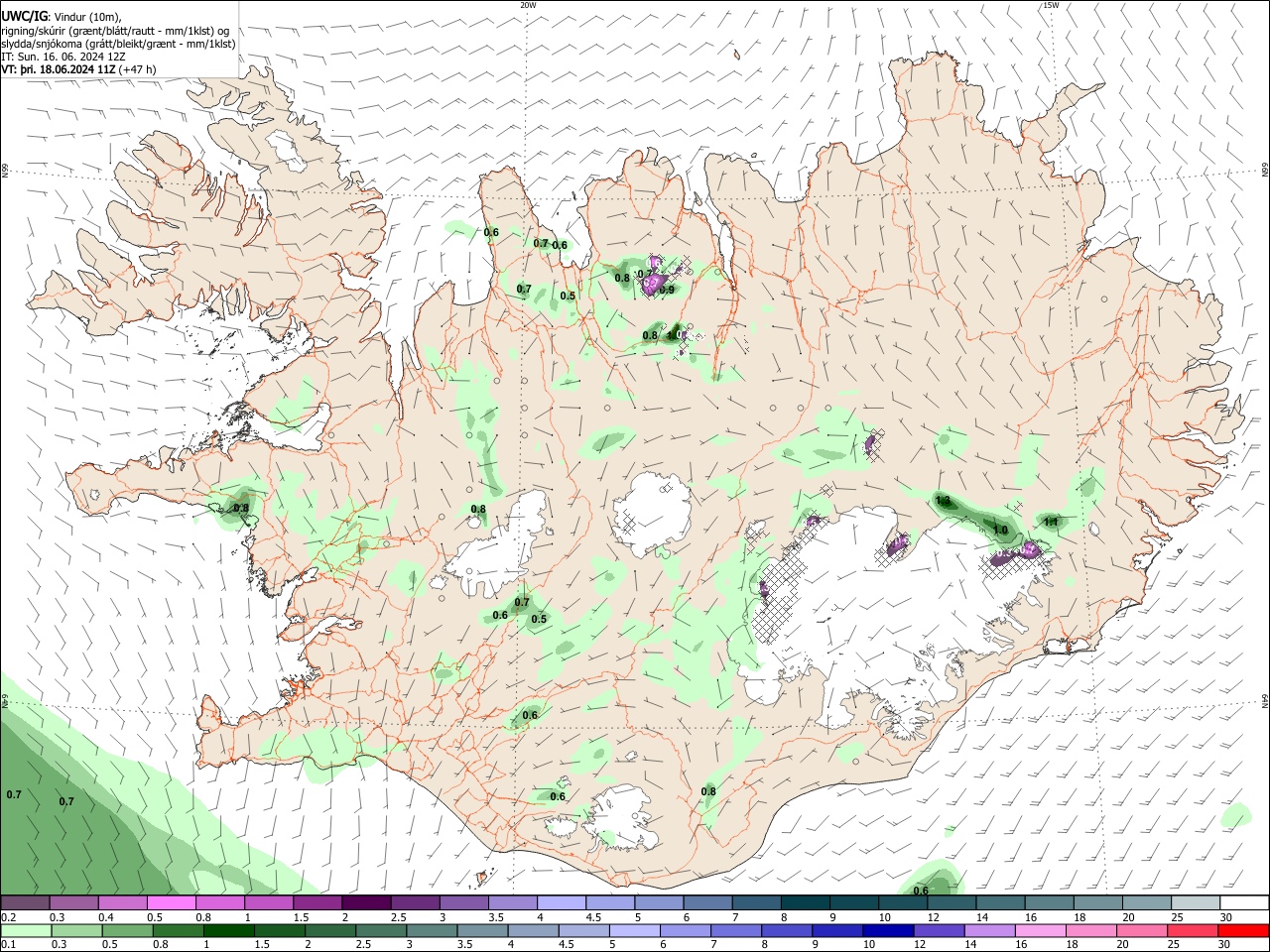Select the 'IT: Sun. 16. 06. 2024 12Z' line
The width and height of the screenshot is (1270, 952).
click(x=63, y=57)
